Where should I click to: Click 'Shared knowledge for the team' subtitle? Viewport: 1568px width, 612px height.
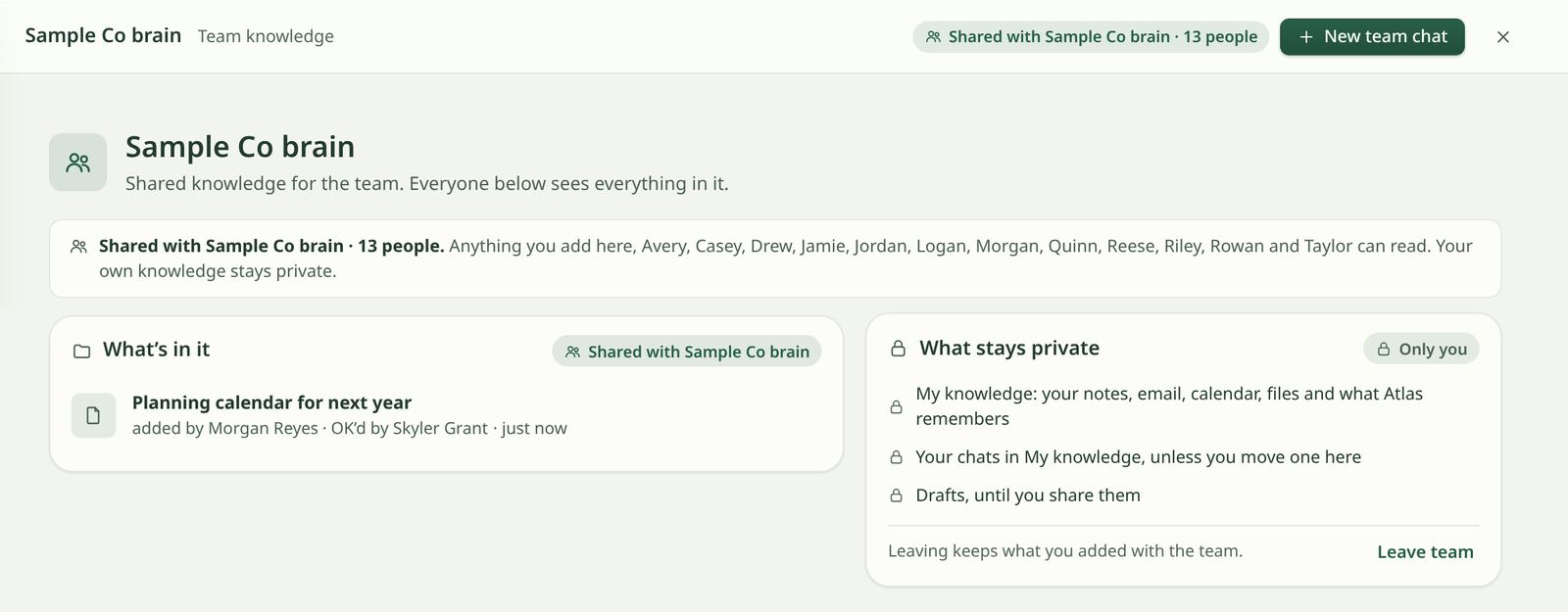(426, 183)
